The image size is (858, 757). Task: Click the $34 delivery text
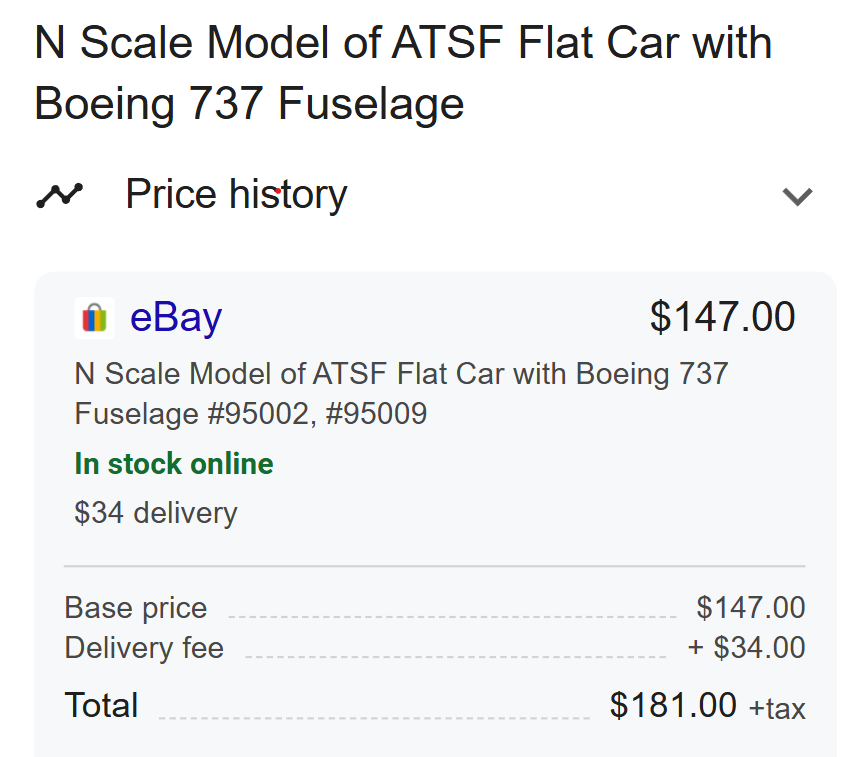[156, 513]
